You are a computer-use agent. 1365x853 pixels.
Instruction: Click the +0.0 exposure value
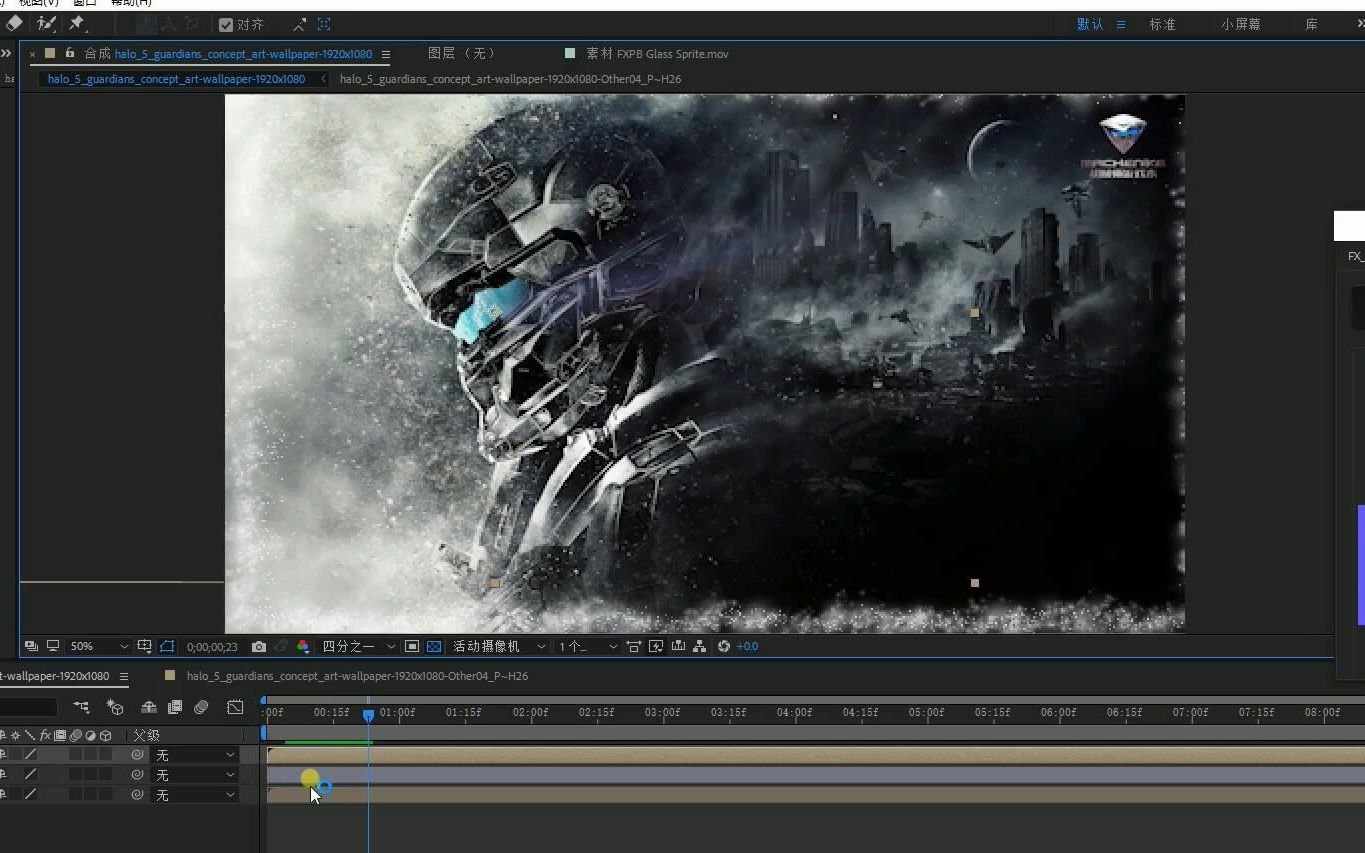747,646
